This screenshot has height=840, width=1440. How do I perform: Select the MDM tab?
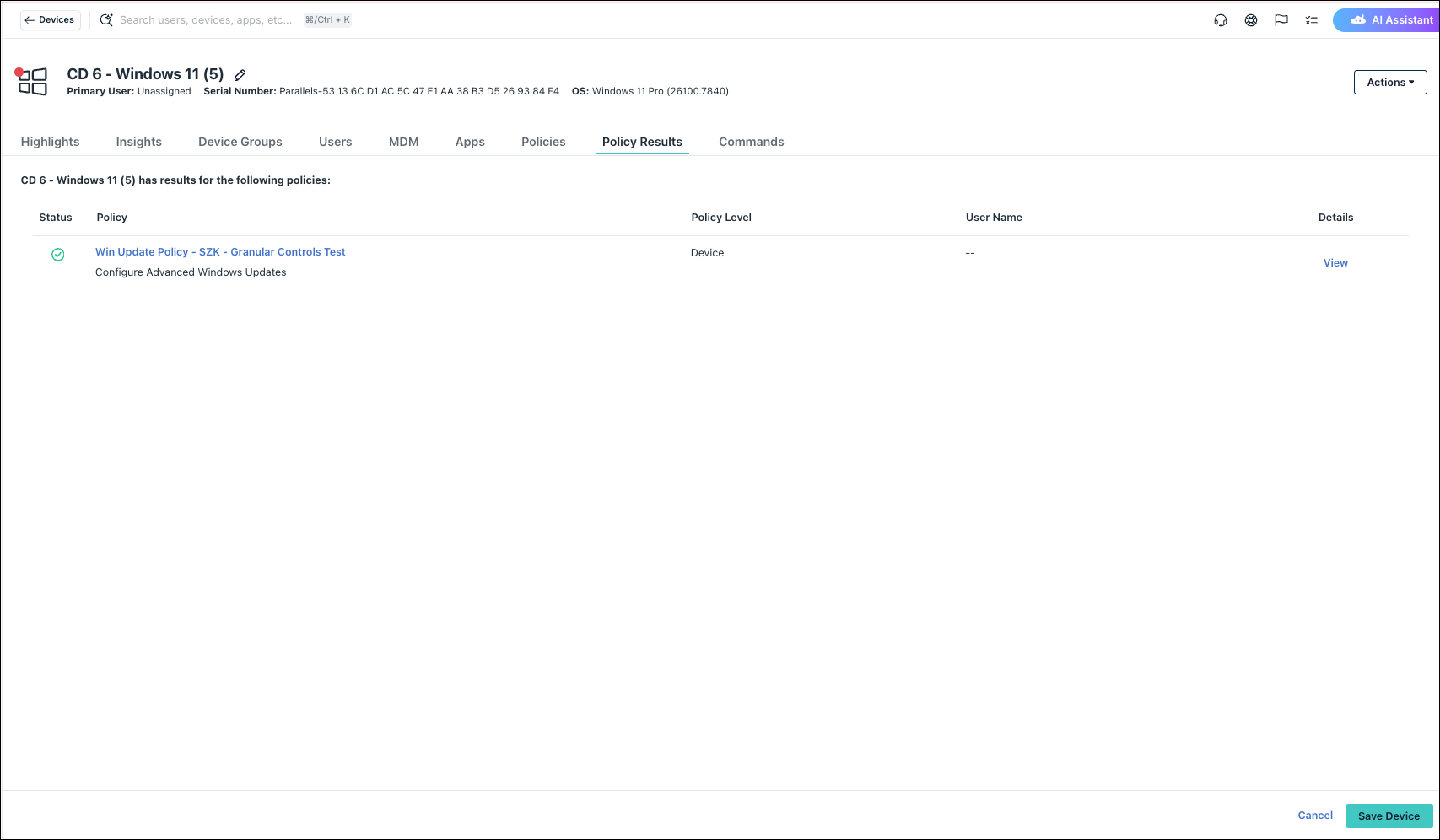pos(404,142)
